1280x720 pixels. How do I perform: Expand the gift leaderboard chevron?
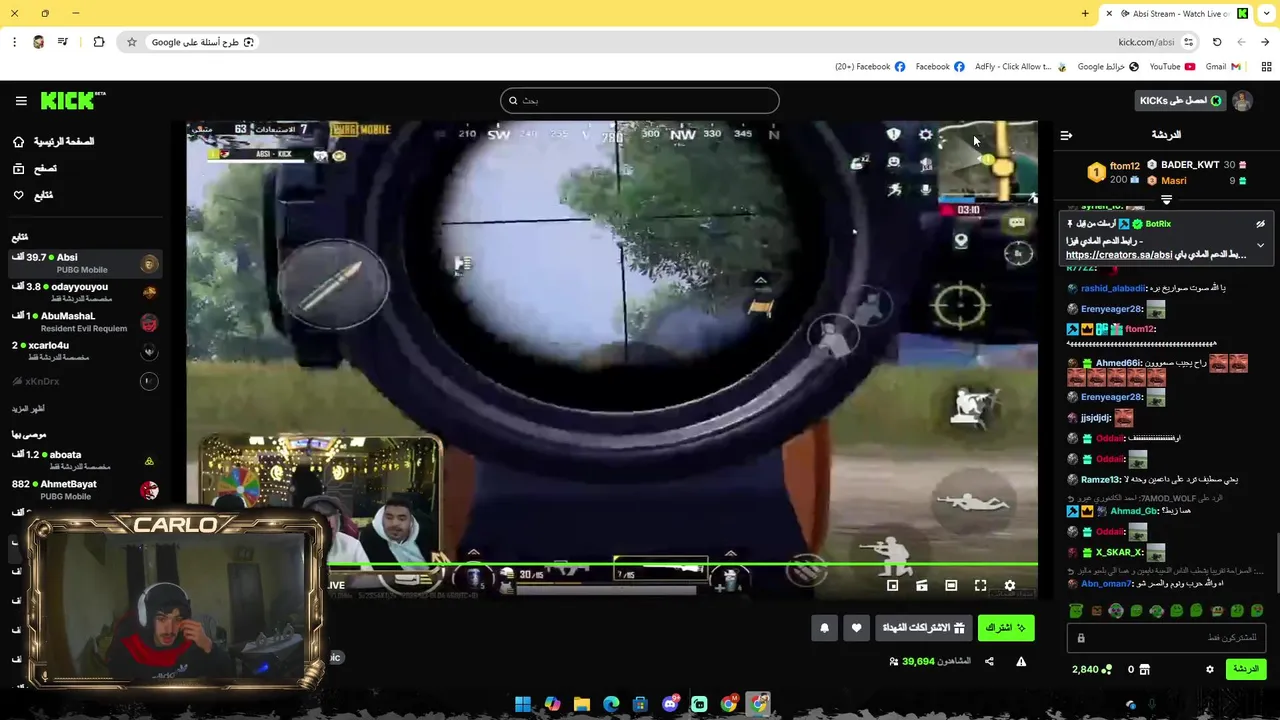point(1166,200)
